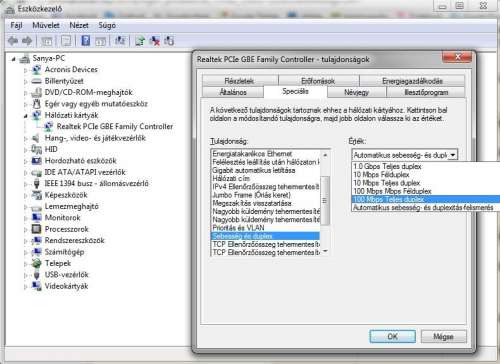Click the DVD/CD-ROM-meghajtók drive icon
This screenshot has width=500, height=364.
coord(36,92)
